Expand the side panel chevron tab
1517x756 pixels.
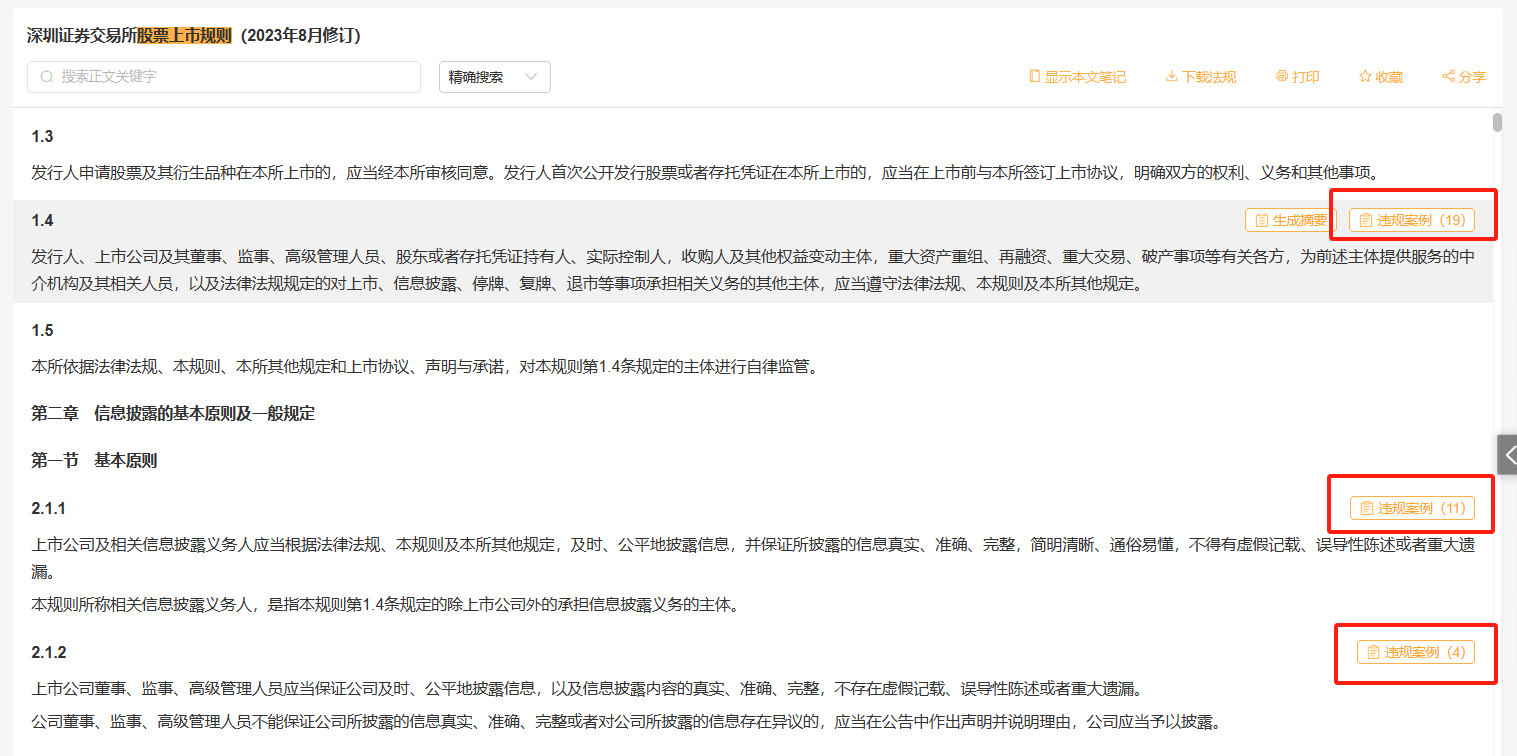pos(1507,454)
